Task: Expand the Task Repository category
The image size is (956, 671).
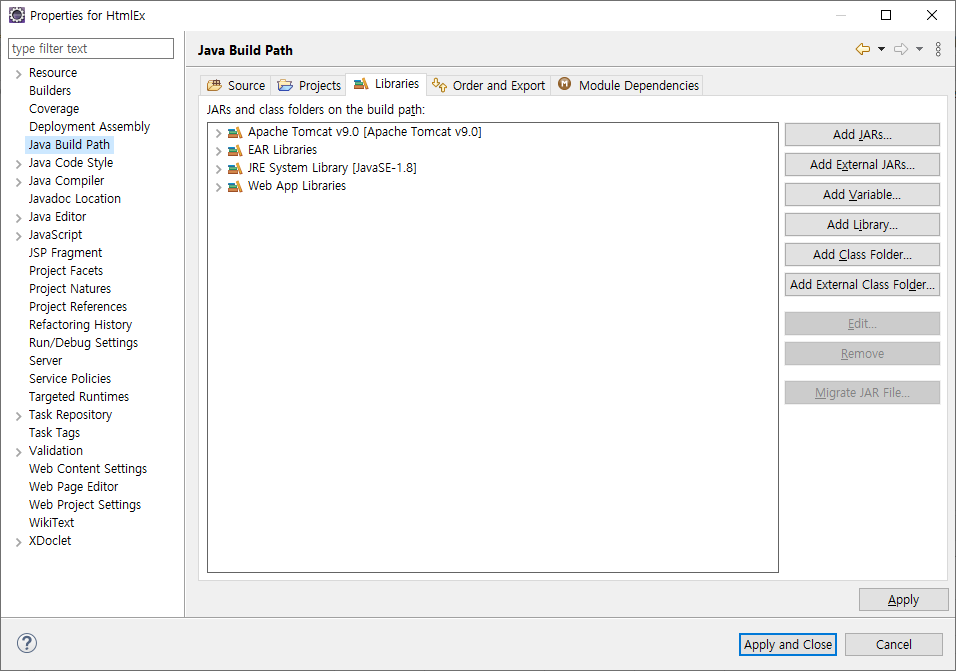Action: point(18,416)
